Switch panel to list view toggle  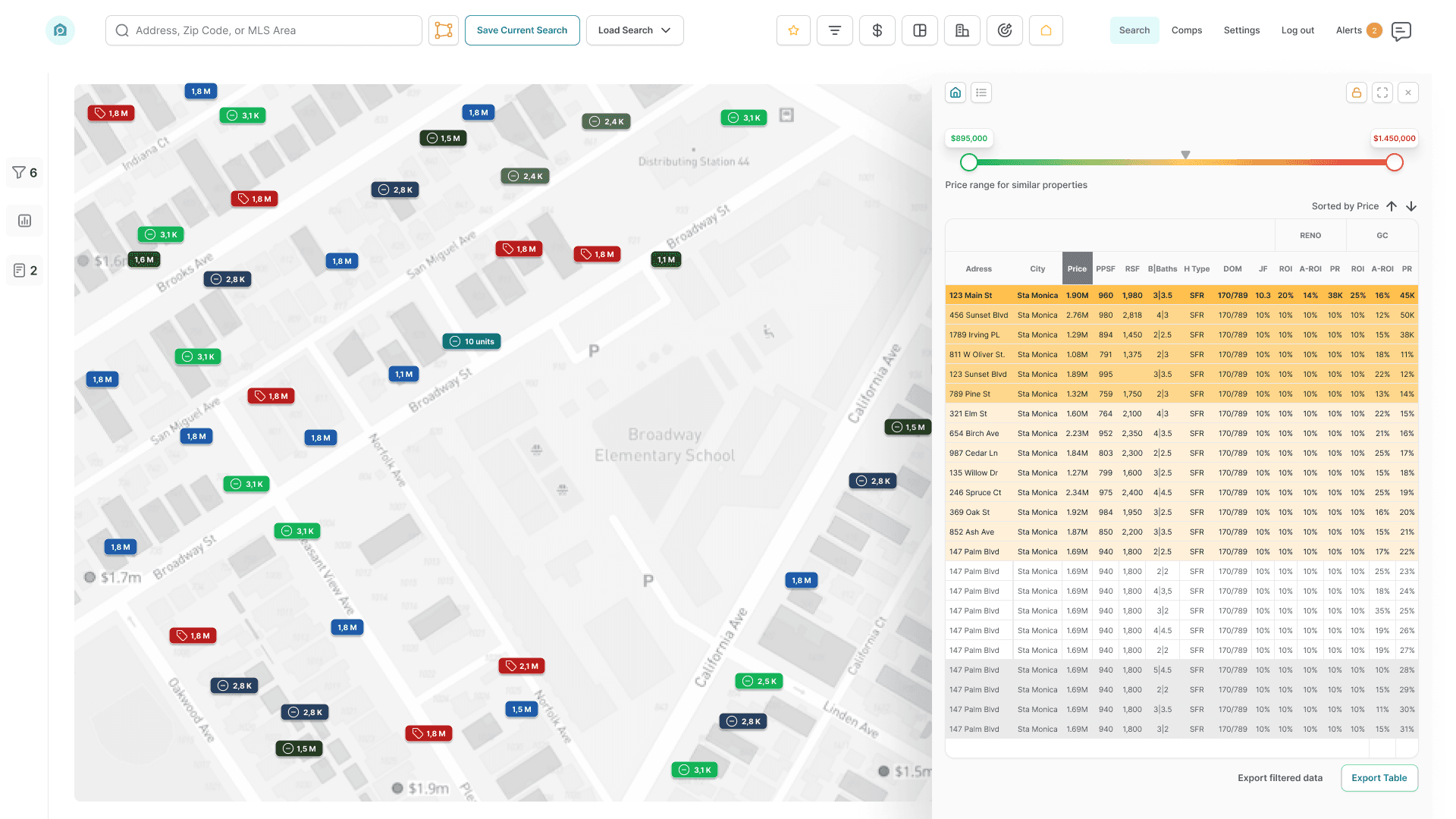(981, 93)
